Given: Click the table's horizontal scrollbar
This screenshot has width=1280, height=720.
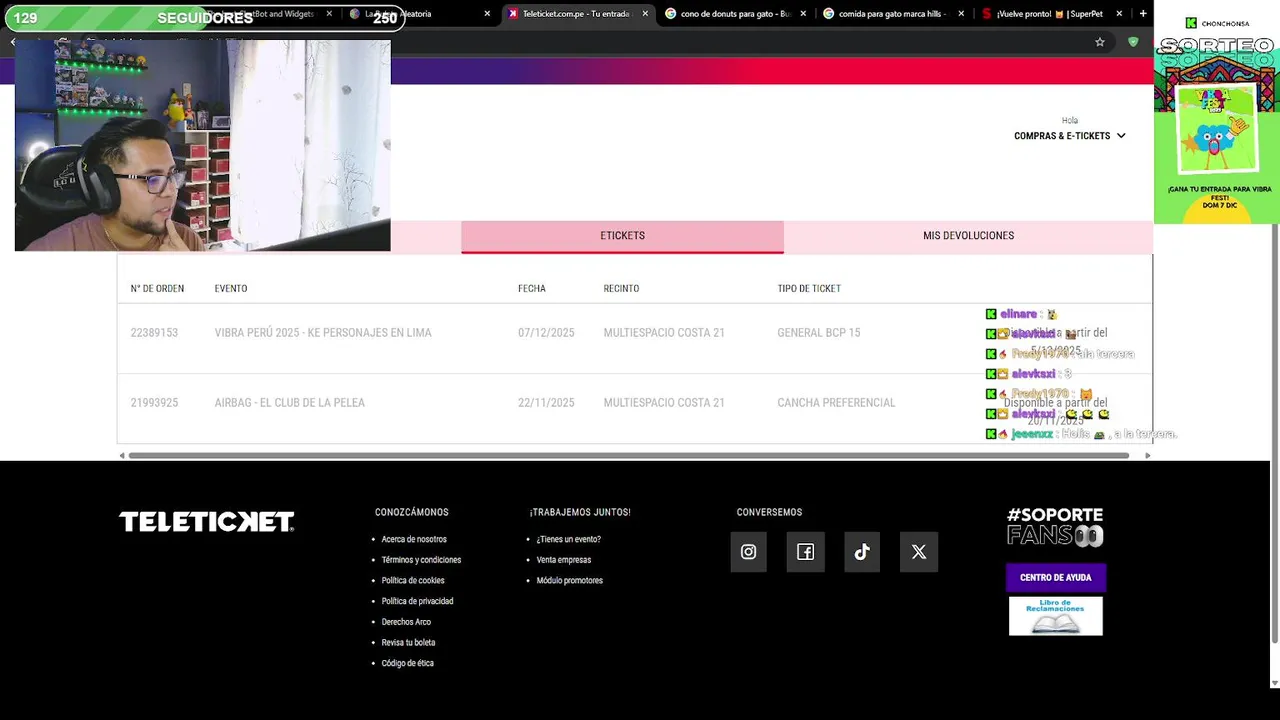Looking at the screenshot, I should point(628,456).
